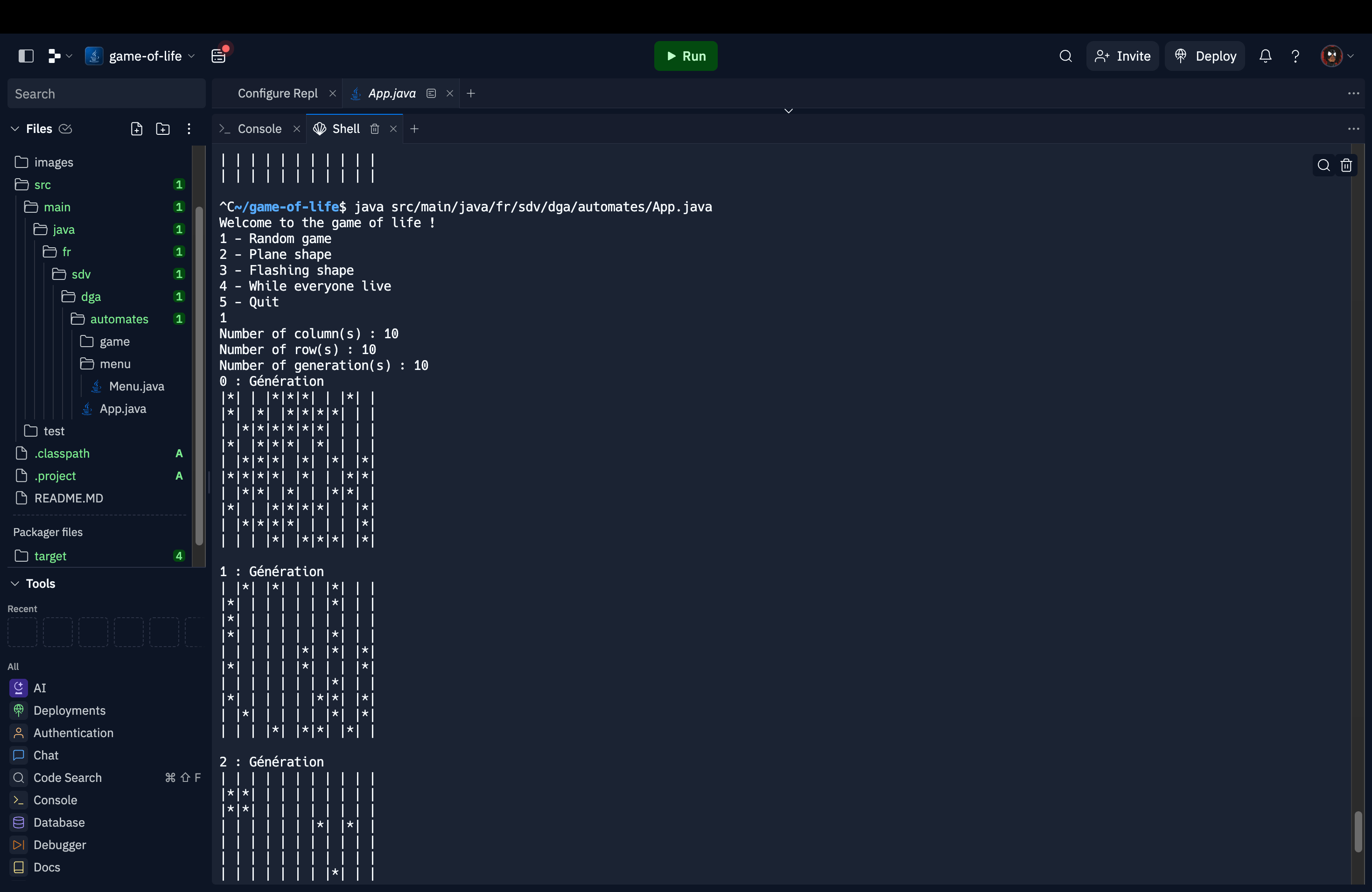The width and height of the screenshot is (1372, 892).
Task: Open the calendar icon with red badge
Action: click(218, 56)
